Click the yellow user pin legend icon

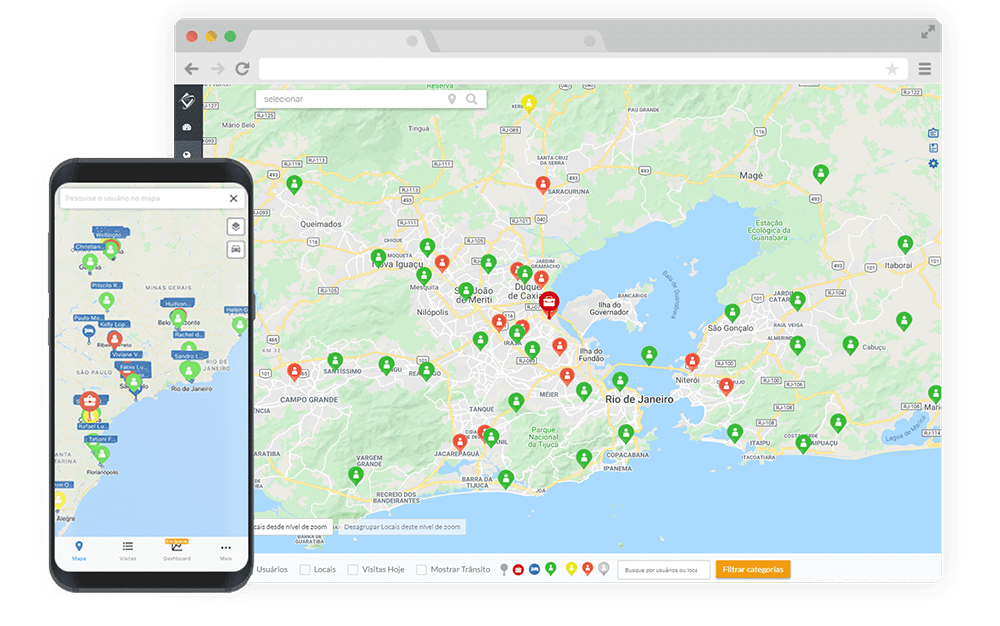pyautogui.click(x=571, y=569)
